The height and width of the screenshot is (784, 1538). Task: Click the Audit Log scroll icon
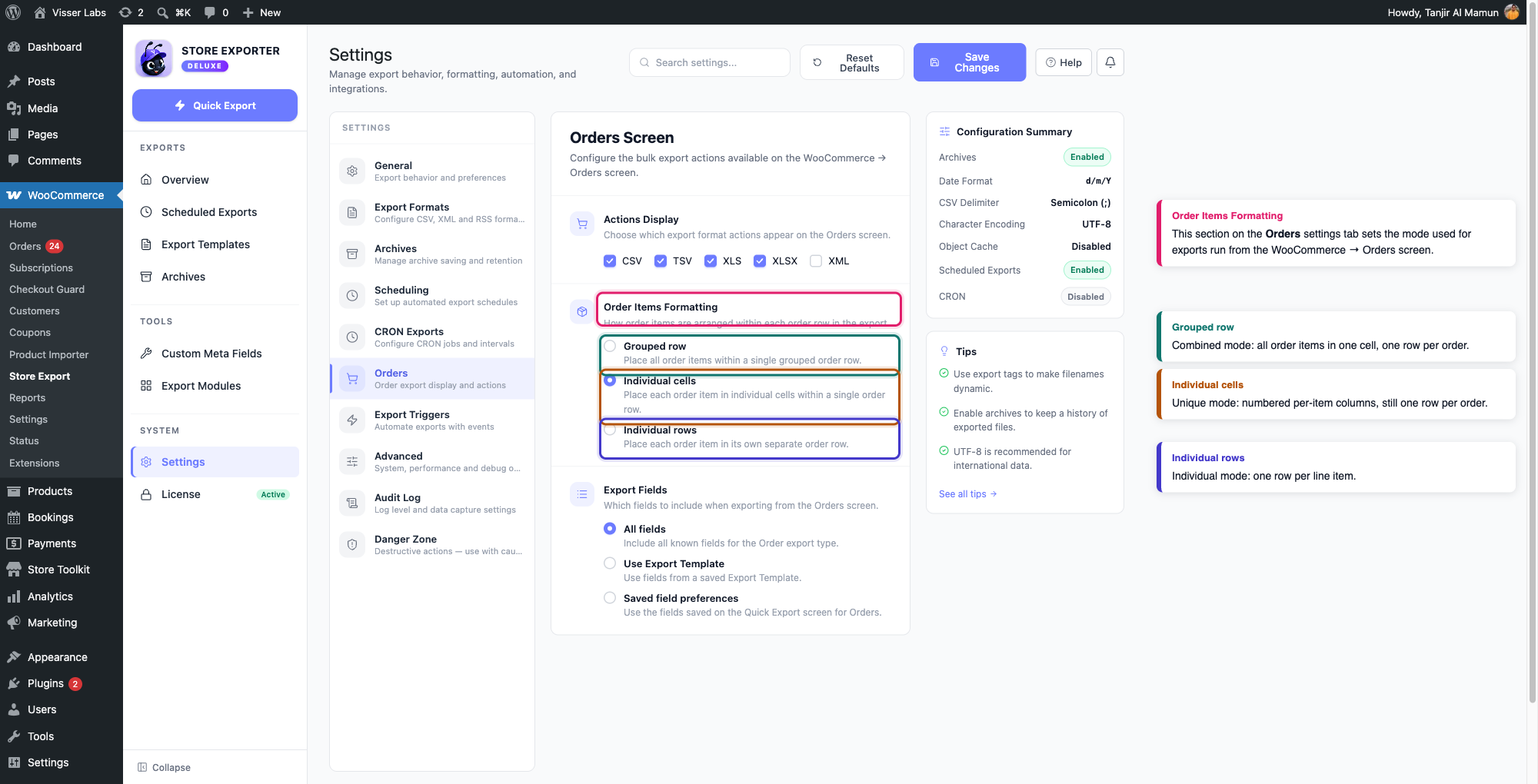coord(352,503)
